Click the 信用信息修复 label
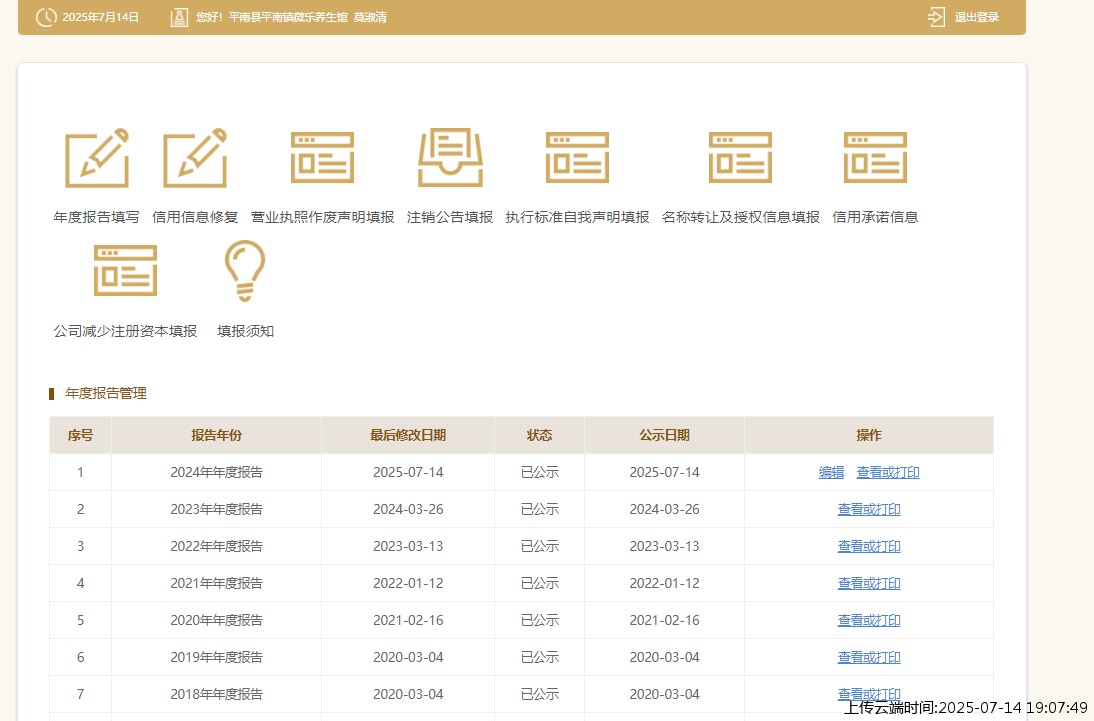 pyautogui.click(x=195, y=217)
